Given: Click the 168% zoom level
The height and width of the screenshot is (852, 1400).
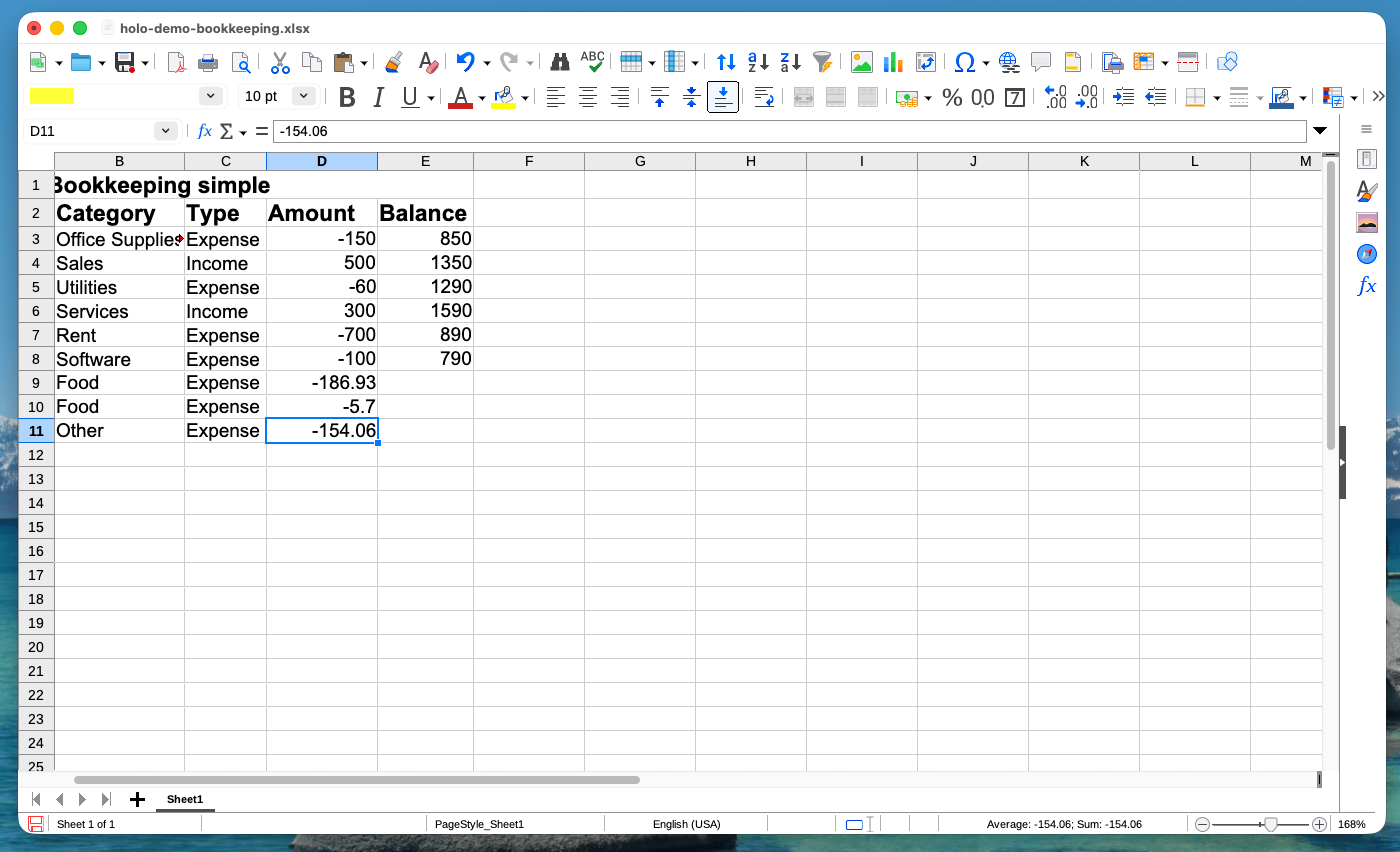Looking at the screenshot, I should [1352, 824].
